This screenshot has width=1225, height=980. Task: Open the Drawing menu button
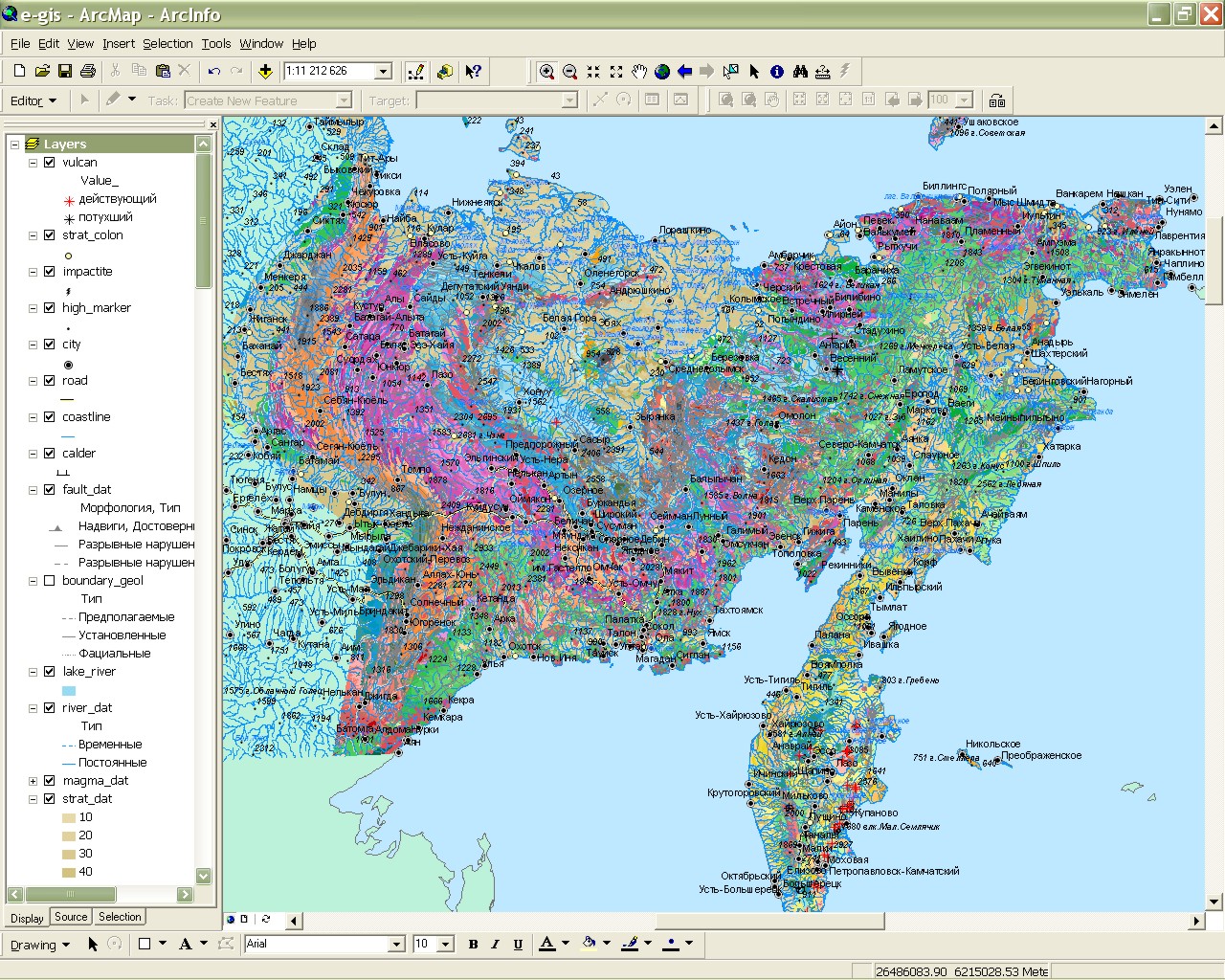[39, 945]
